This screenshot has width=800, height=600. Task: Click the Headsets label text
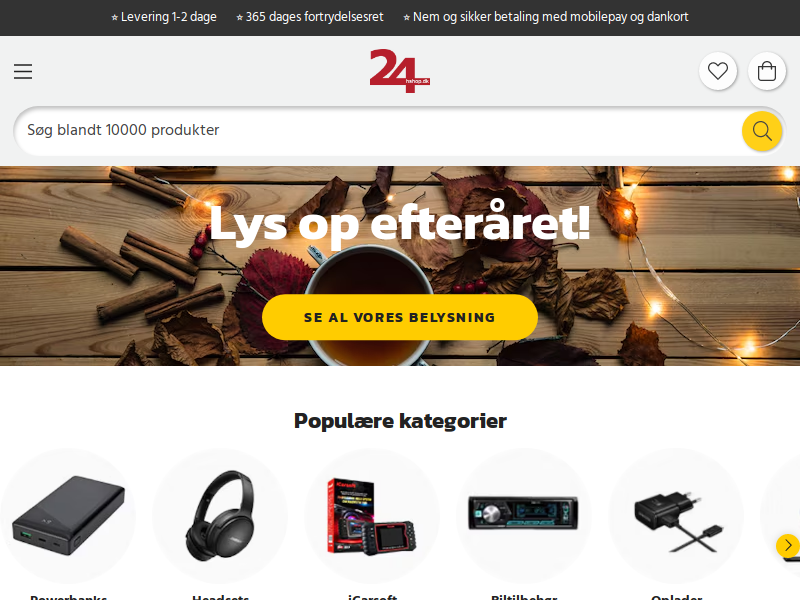(x=220, y=596)
